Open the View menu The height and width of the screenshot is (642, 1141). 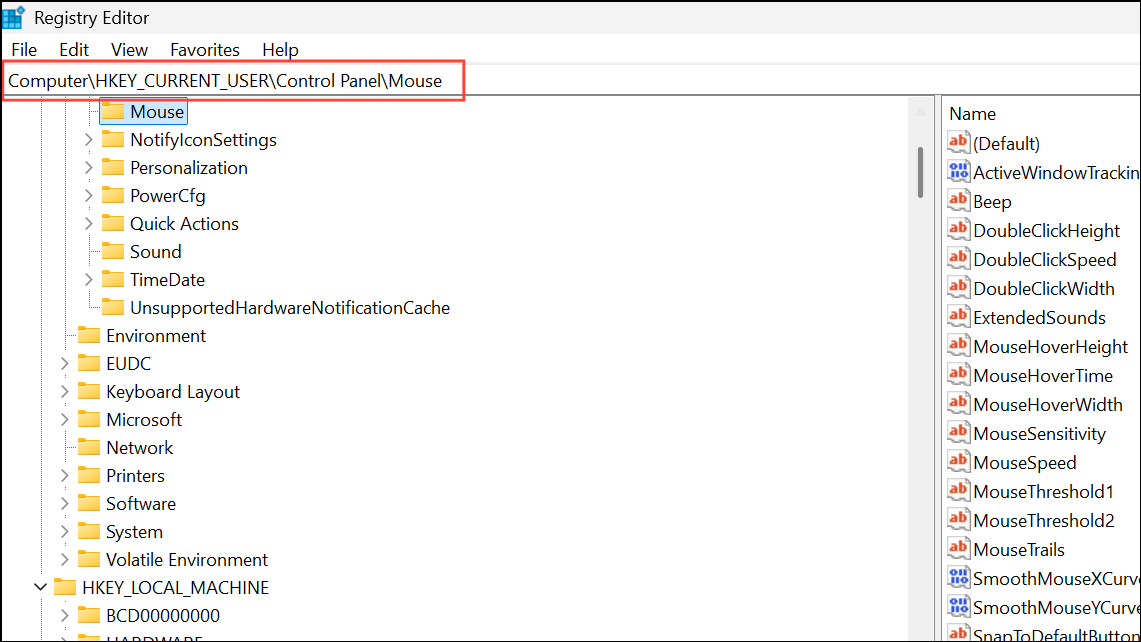point(129,49)
